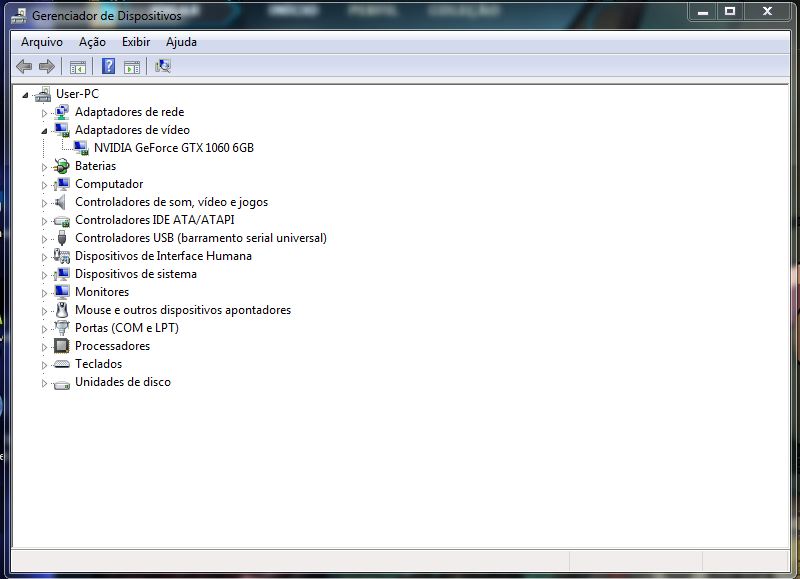
Task: Click the Forward arrow toolbar icon
Action: pos(47,66)
